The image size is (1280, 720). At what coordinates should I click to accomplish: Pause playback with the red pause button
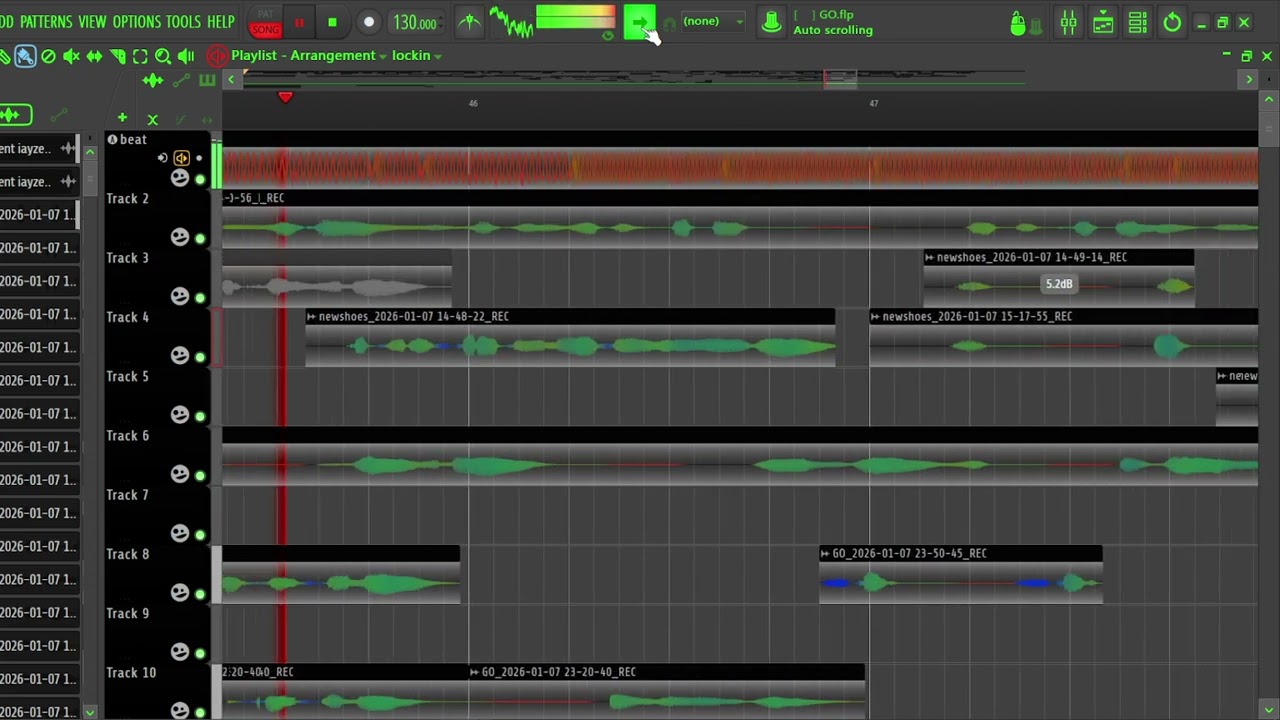point(298,22)
